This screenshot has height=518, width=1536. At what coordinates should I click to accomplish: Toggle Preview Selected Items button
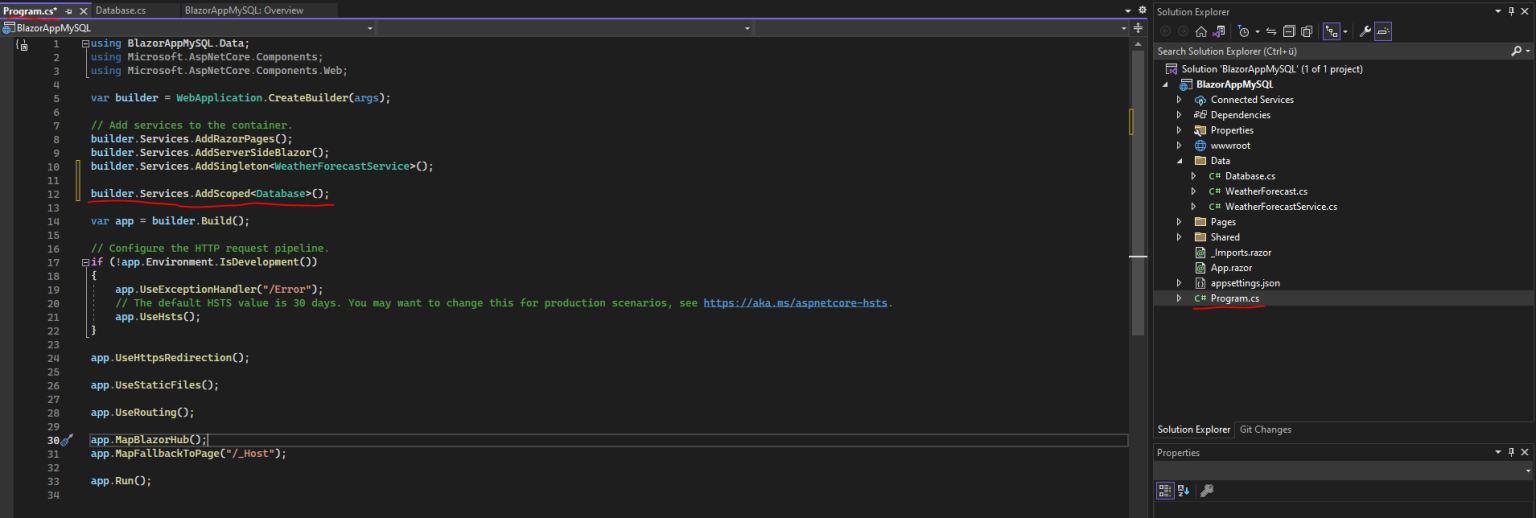[1383, 31]
